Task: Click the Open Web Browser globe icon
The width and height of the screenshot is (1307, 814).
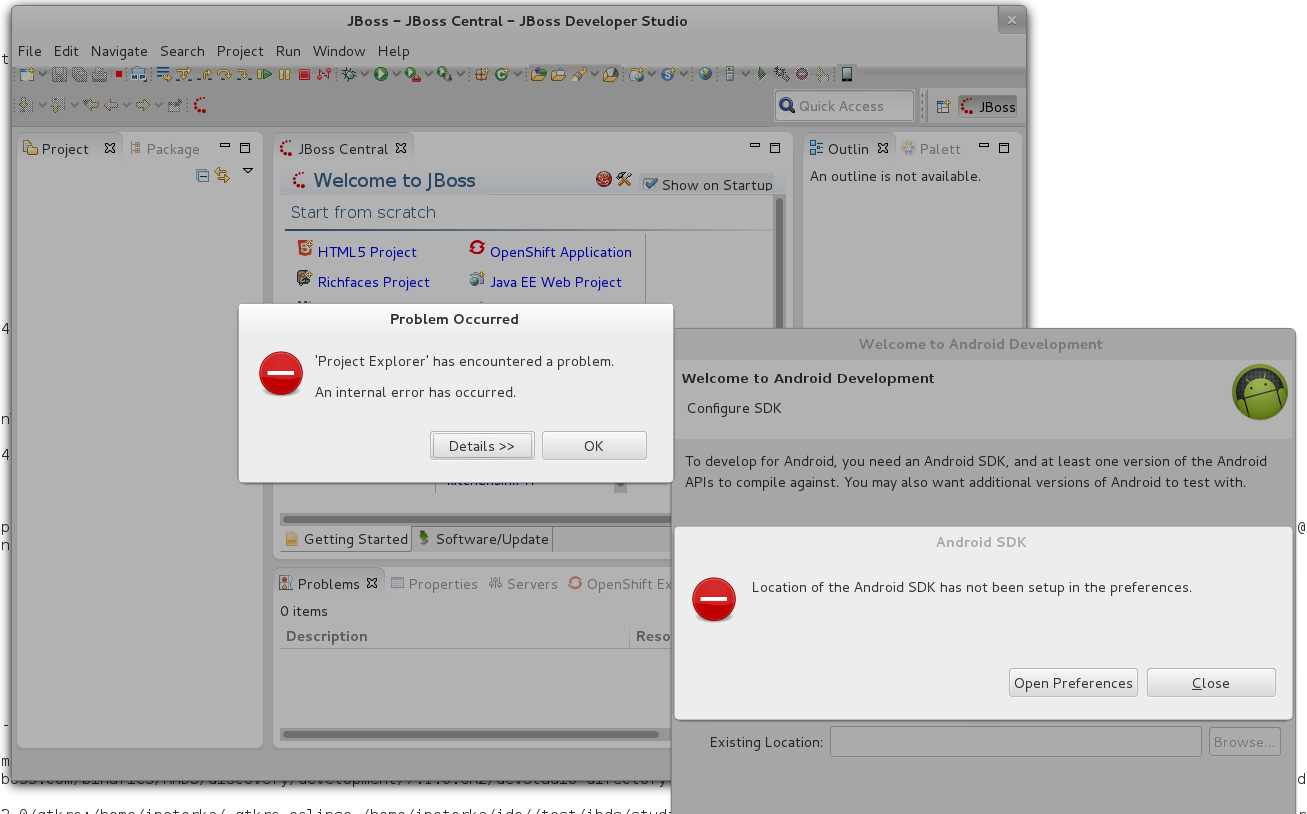Action: (706, 74)
